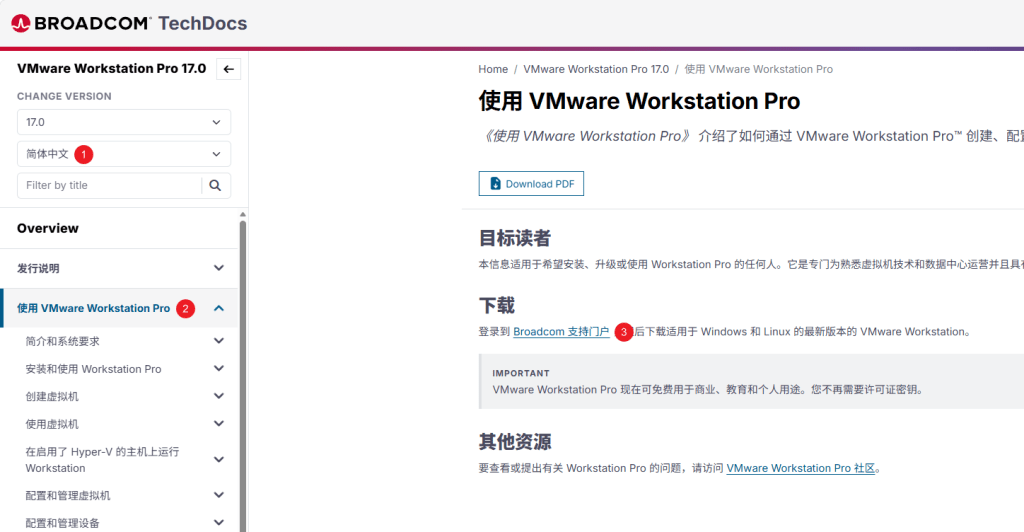The image size is (1024, 532).
Task: Open 简介和系统要求 in sidebar
Action: pyautogui.click(x=63, y=341)
